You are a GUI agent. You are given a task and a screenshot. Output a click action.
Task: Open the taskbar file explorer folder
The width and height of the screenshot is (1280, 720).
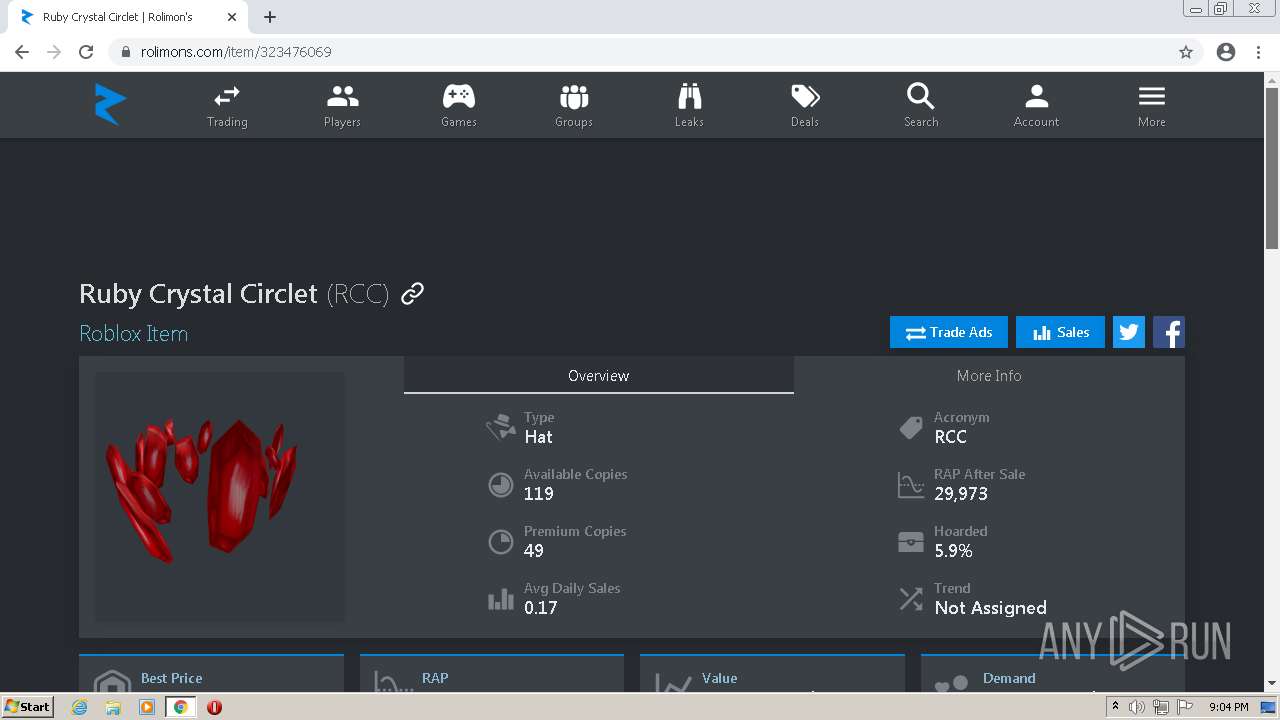click(x=113, y=707)
